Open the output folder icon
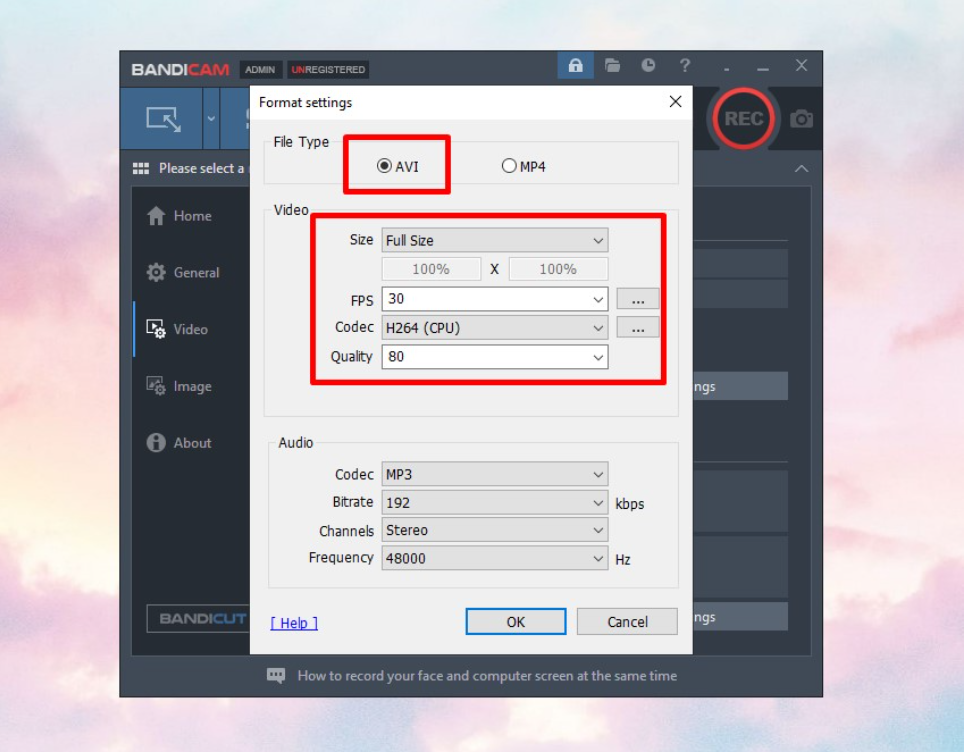Viewport: 965px width, 752px height. pyautogui.click(x=612, y=65)
